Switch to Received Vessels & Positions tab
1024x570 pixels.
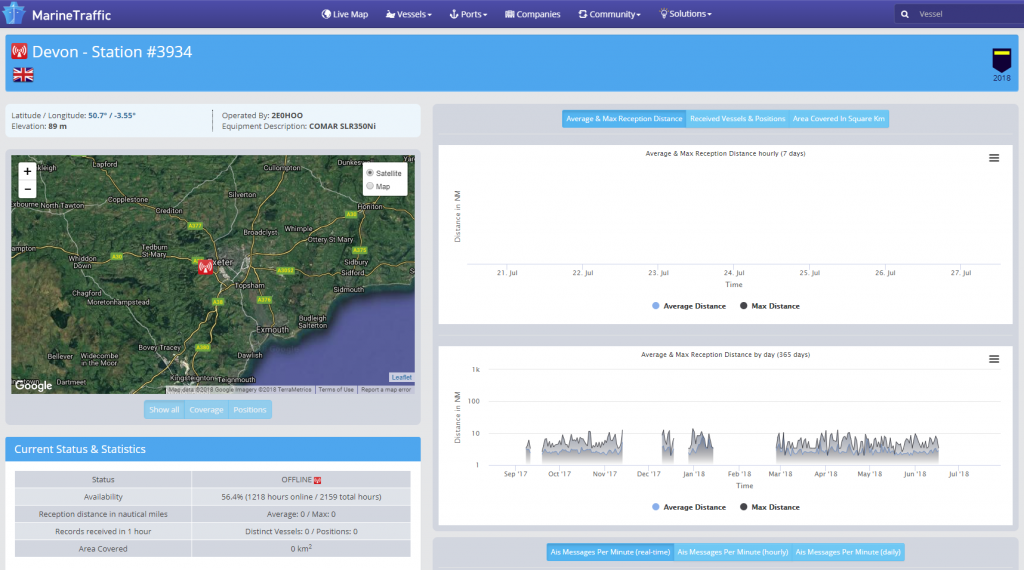tap(737, 119)
